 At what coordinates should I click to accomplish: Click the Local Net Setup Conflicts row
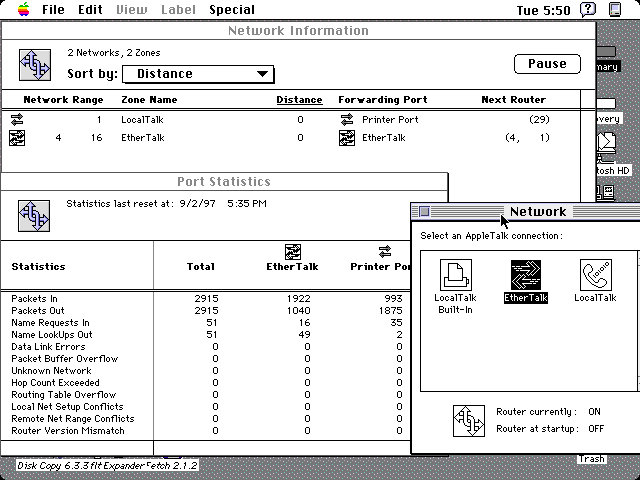(207, 407)
